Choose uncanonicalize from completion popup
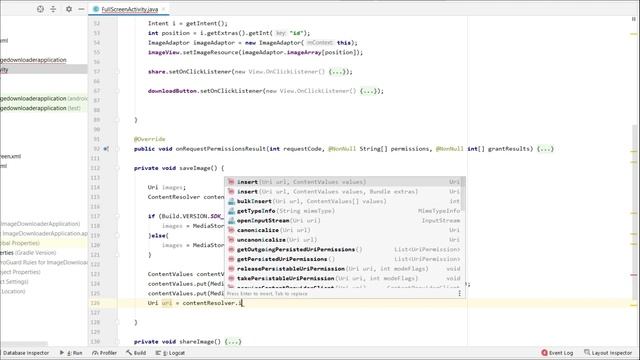 coord(344,240)
